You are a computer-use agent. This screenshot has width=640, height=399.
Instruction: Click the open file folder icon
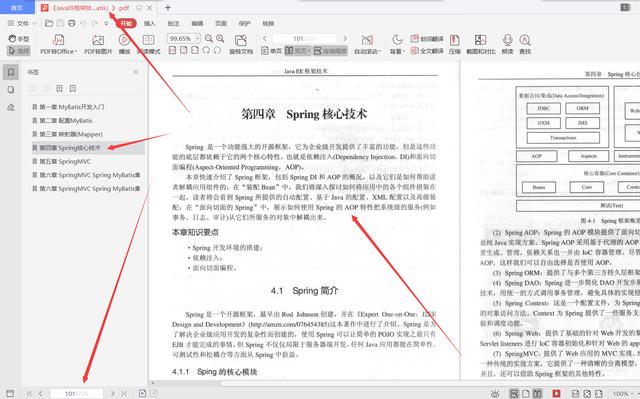click(x=49, y=23)
